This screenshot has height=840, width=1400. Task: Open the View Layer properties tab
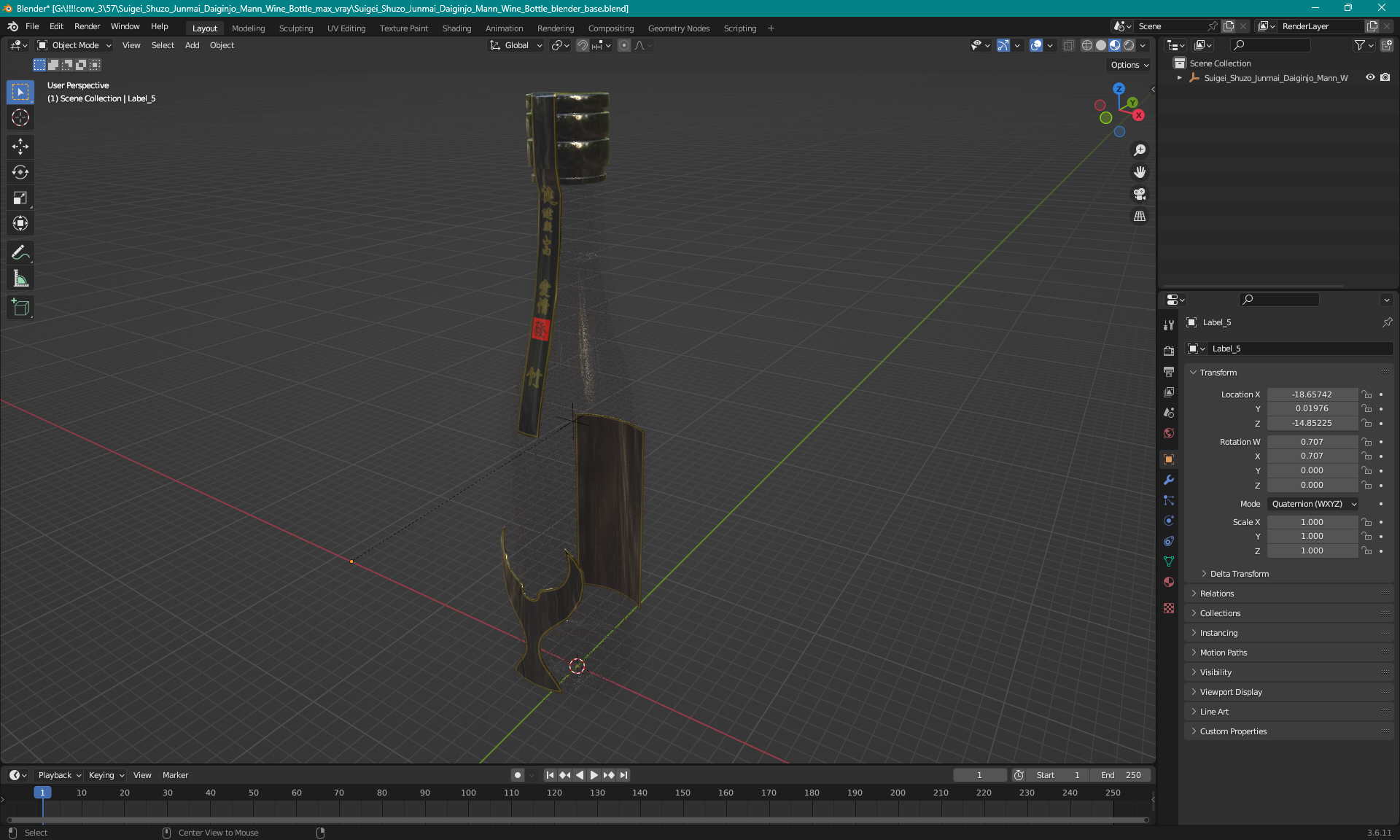1169,392
